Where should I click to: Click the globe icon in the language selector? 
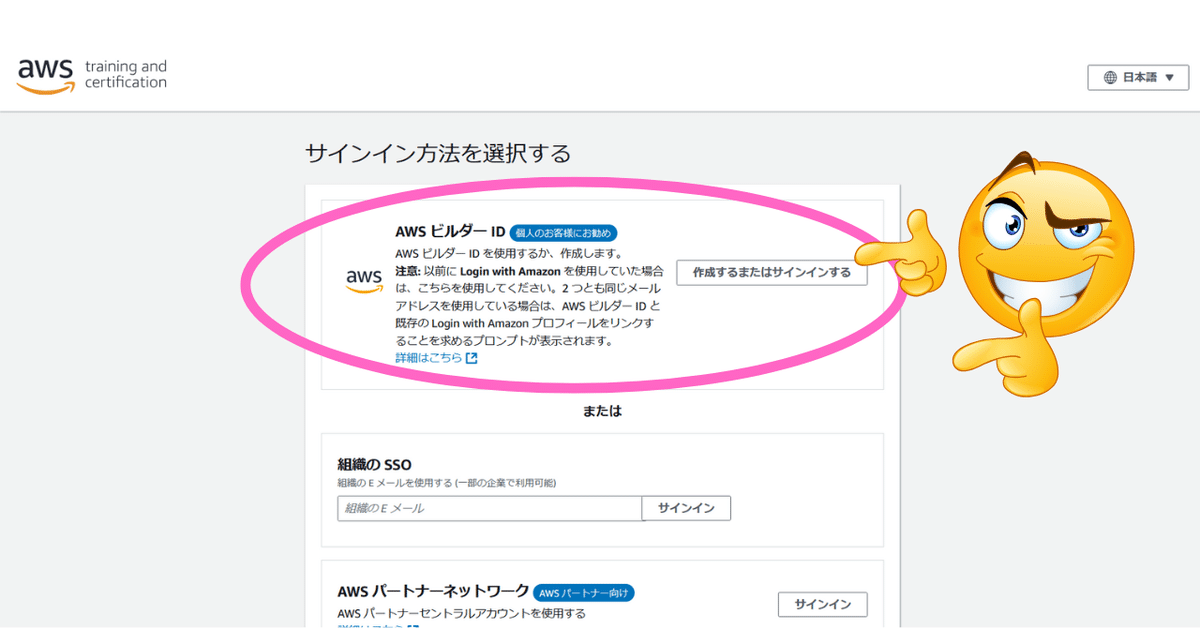point(1110,77)
